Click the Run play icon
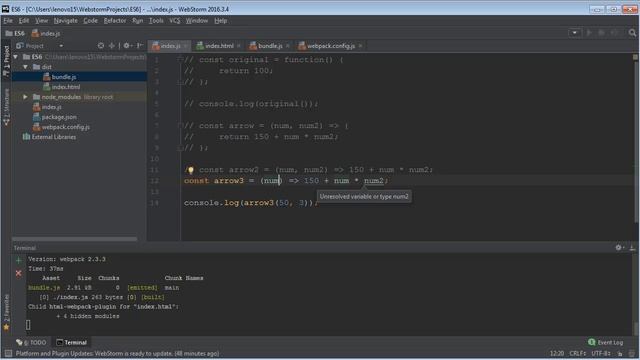This screenshot has height=360, width=640. 589,33
